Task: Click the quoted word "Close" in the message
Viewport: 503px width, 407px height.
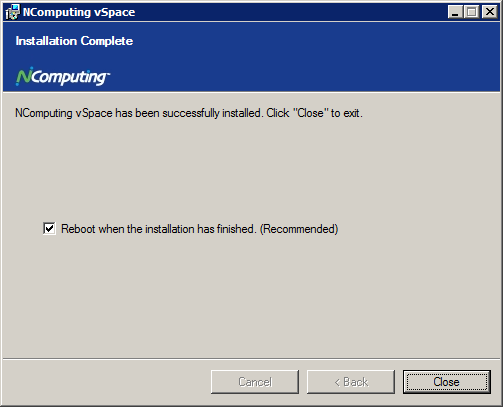Action: click(310, 113)
